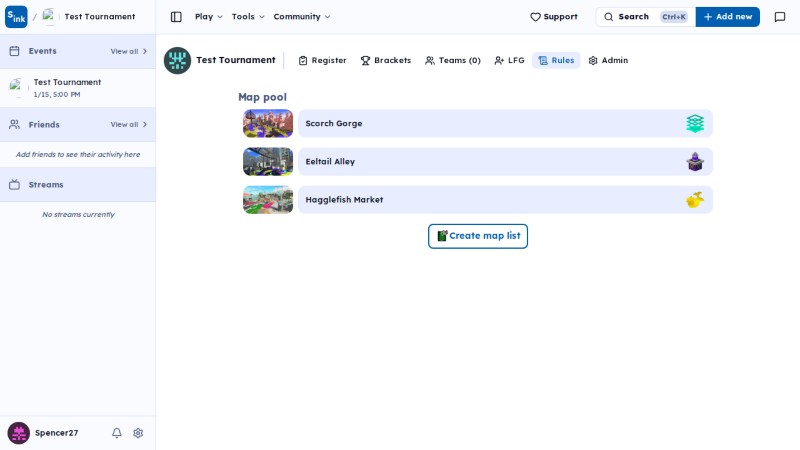Click the Tower Control icon on Eeltail Alley
This screenshot has height=450, width=800.
click(x=695, y=162)
